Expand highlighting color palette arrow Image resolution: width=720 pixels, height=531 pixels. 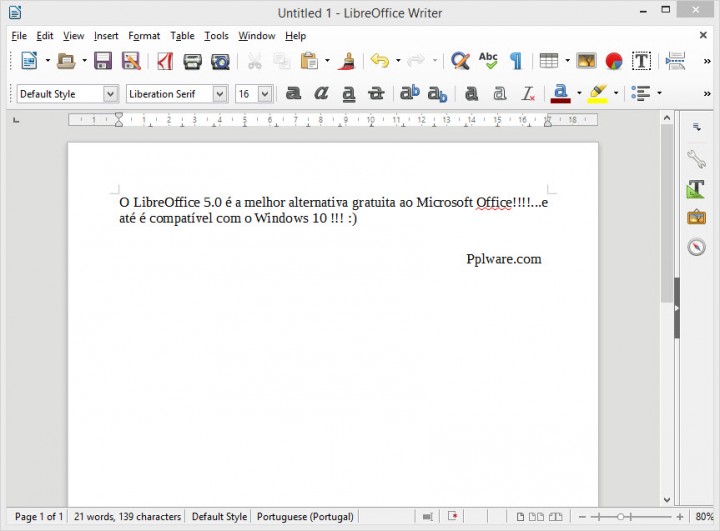(x=616, y=93)
